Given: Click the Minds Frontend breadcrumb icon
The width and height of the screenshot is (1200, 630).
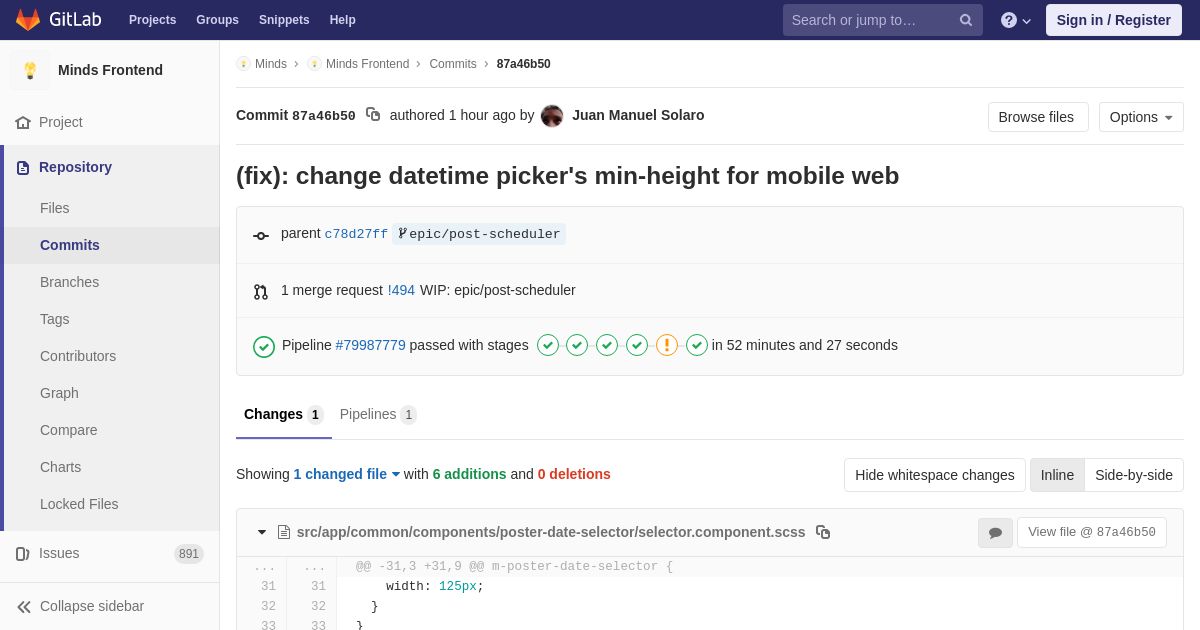Looking at the screenshot, I should [x=315, y=64].
